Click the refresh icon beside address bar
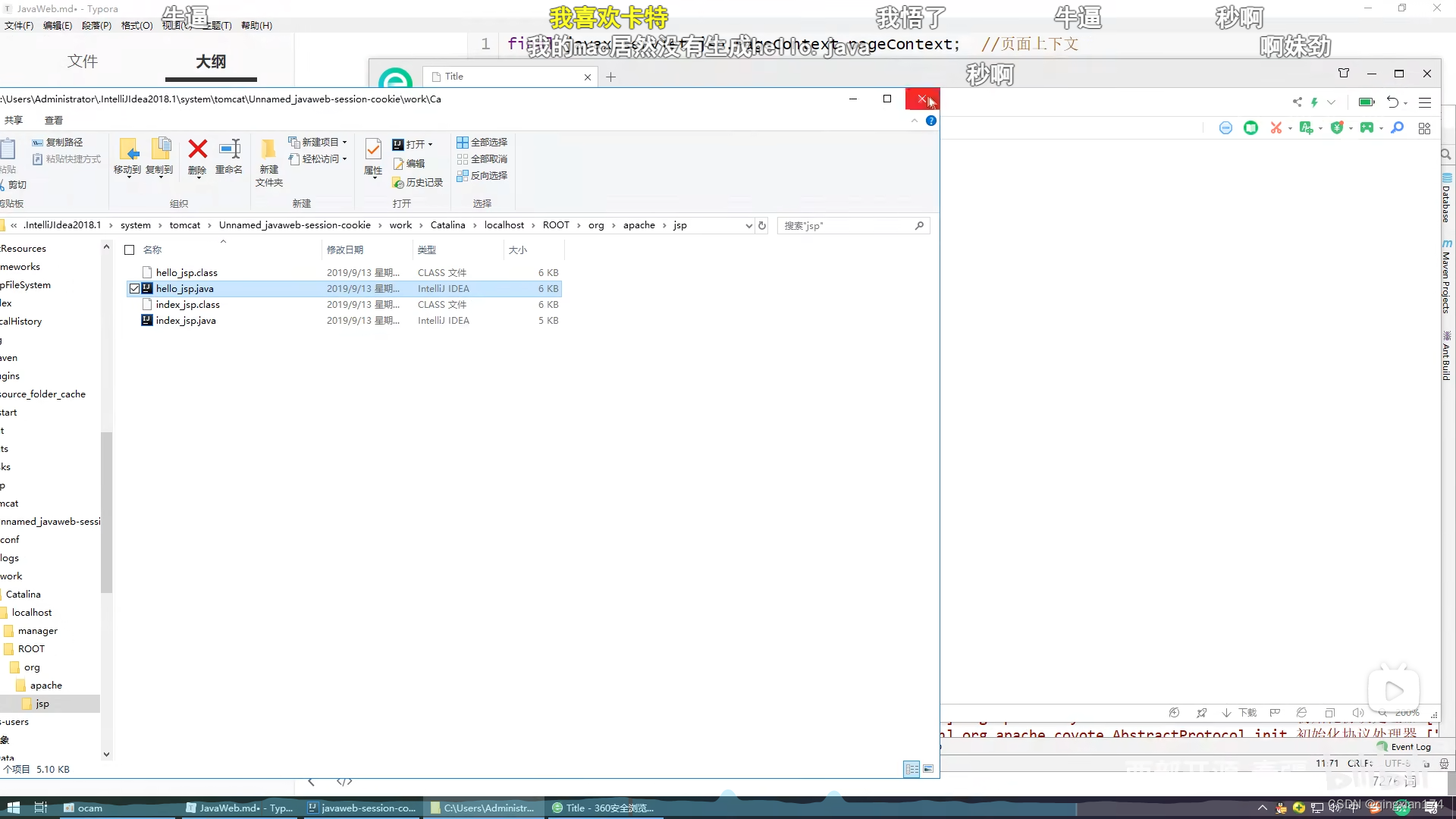Image resolution: width=1456 pixels, height=819 pixels. (762, 225)
